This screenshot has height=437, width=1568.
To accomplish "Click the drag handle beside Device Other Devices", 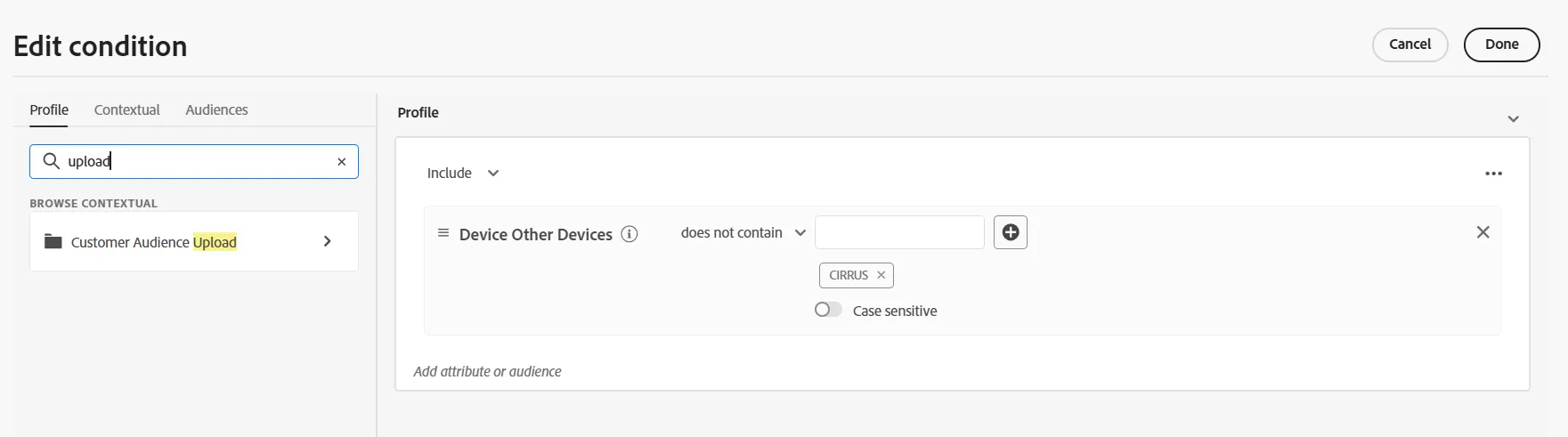I will pos(443,233).
